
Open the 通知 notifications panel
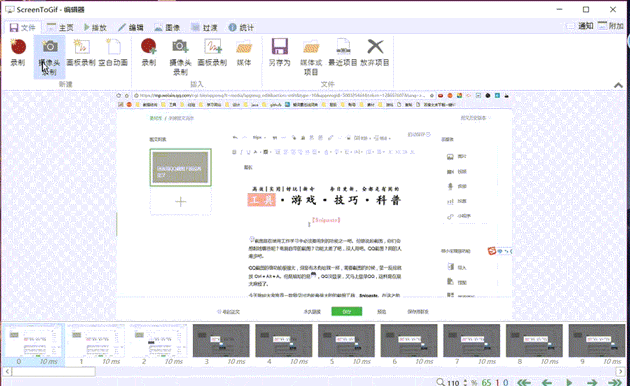(580, 26)
